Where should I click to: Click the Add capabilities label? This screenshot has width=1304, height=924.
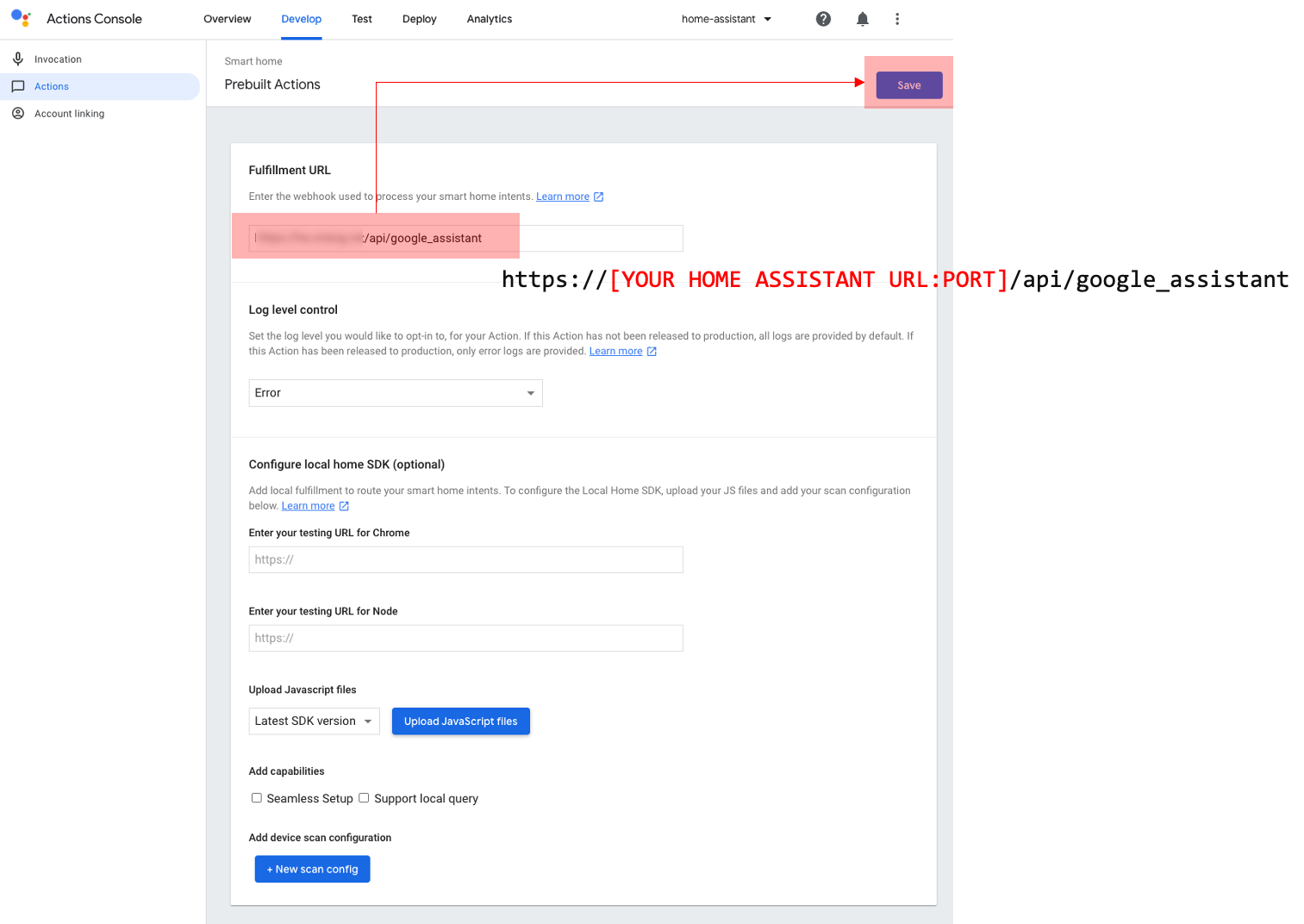point(286,771)
